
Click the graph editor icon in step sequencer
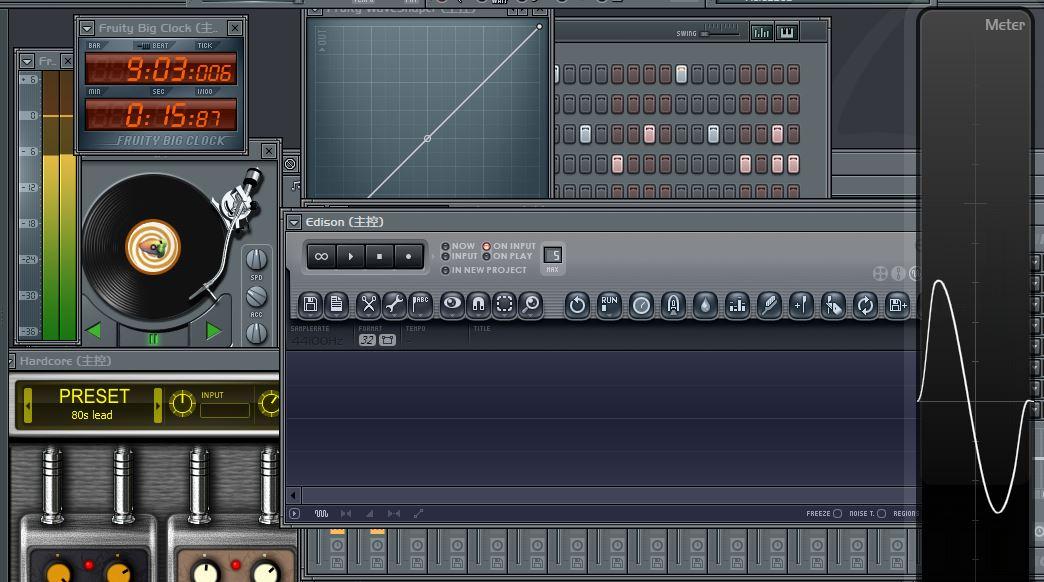762,33
